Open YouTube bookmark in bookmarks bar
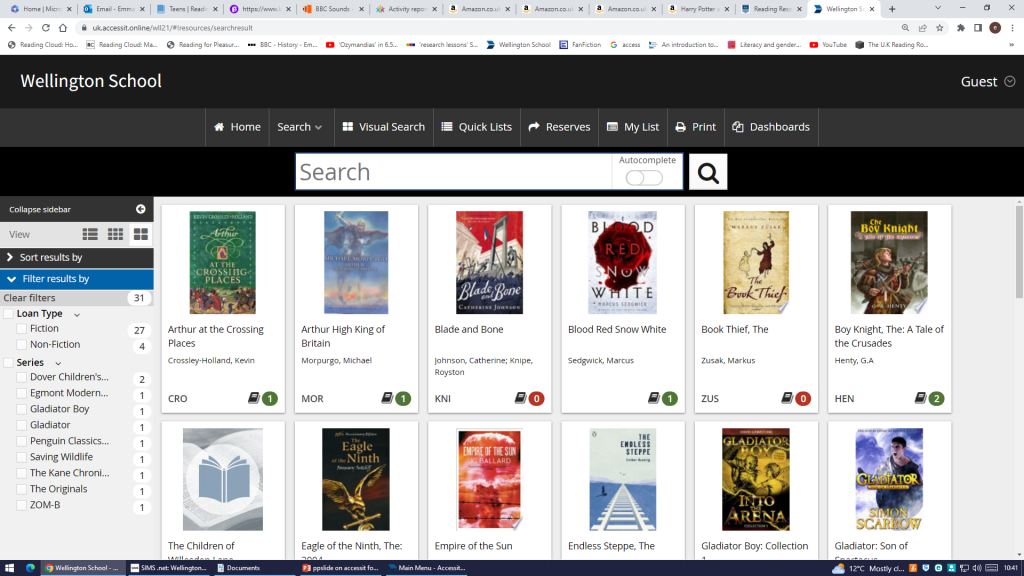The image size is (1024, 576). (828, 45)
